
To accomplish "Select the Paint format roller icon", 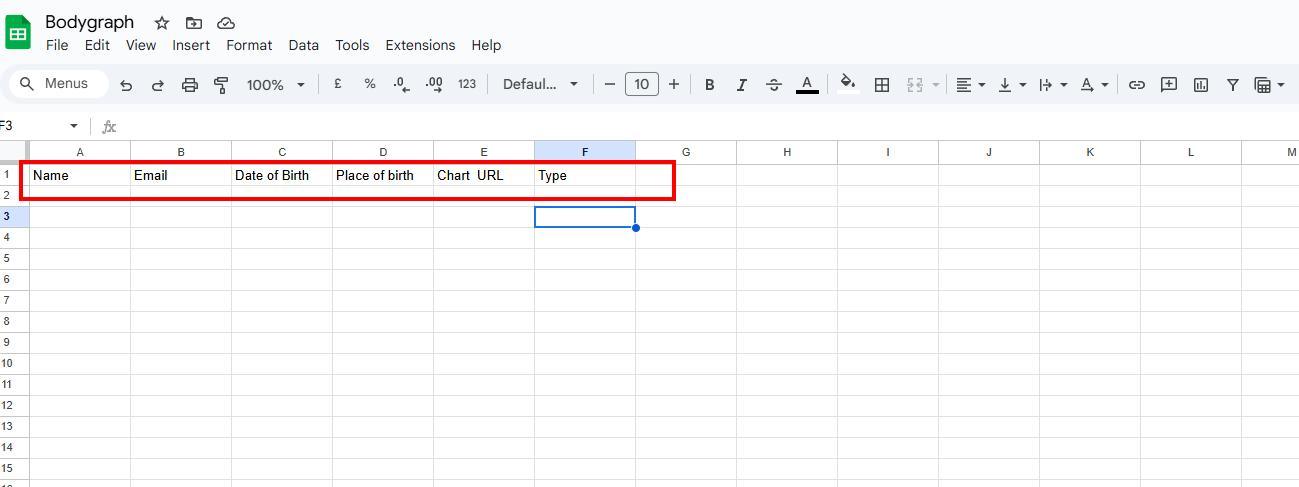I will click(221, 85).
